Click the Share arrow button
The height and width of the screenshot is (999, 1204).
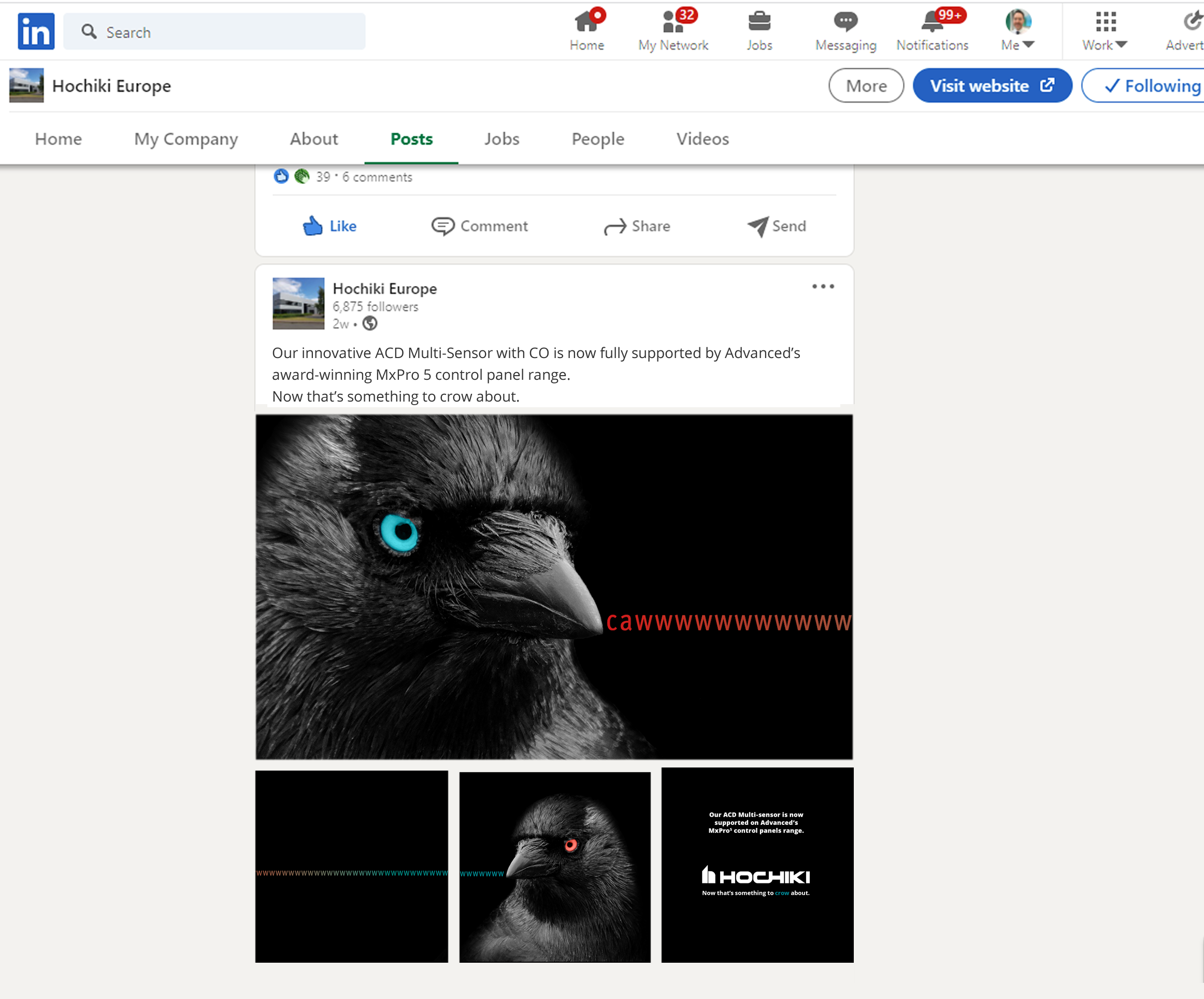click(x=636, y=226)
